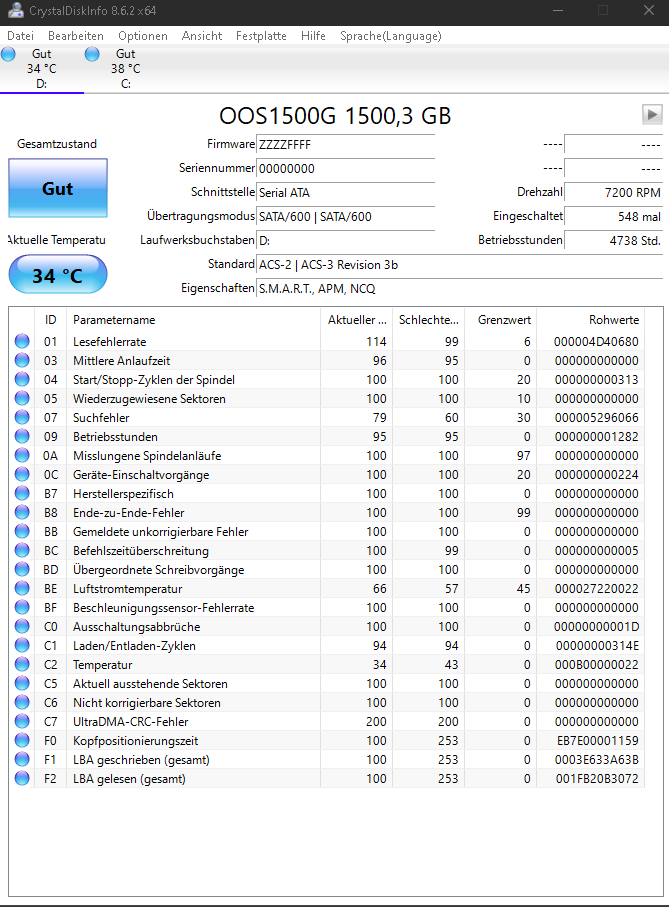Click the next-disk arrow button

652,115
